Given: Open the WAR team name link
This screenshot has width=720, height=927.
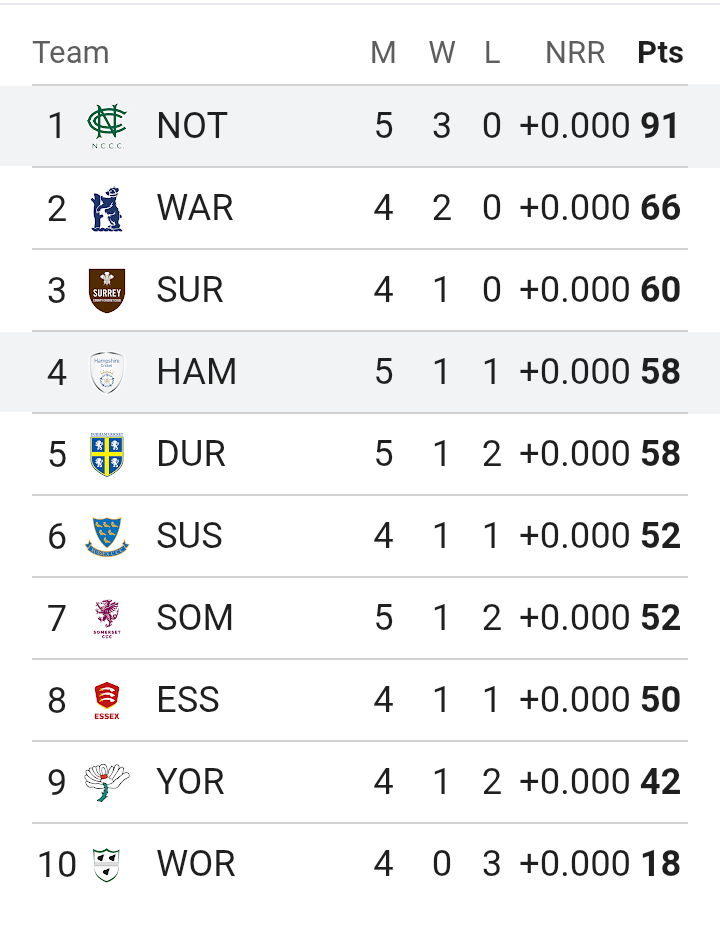Looking at the screenshot, I should click(x=195, y=208).
